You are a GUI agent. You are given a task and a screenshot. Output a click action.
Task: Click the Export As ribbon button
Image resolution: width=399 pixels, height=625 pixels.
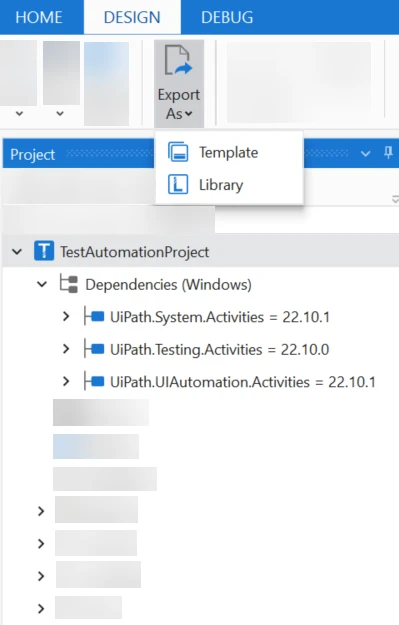179,84
